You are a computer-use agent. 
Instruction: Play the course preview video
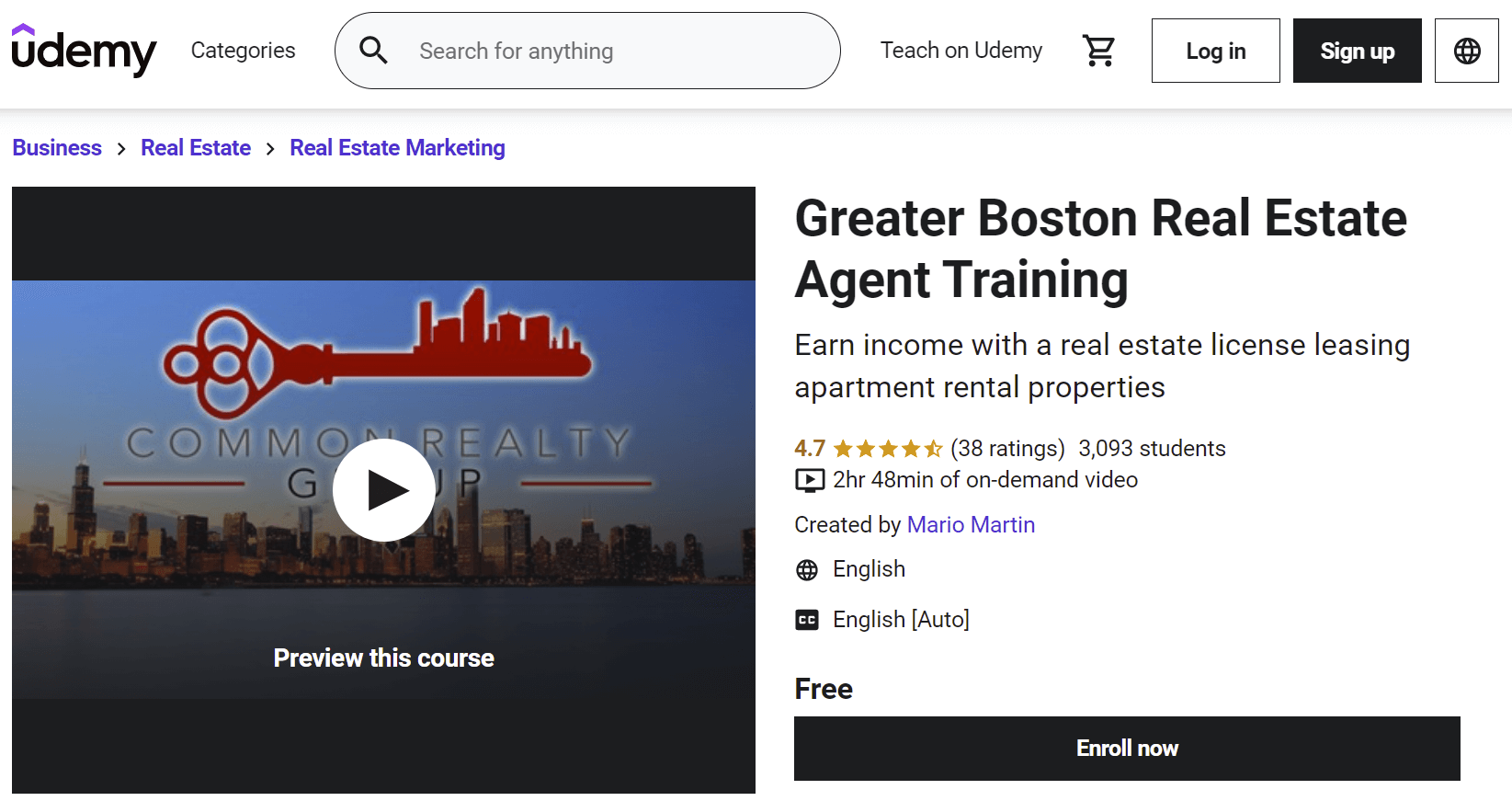[x=383, y=490]
